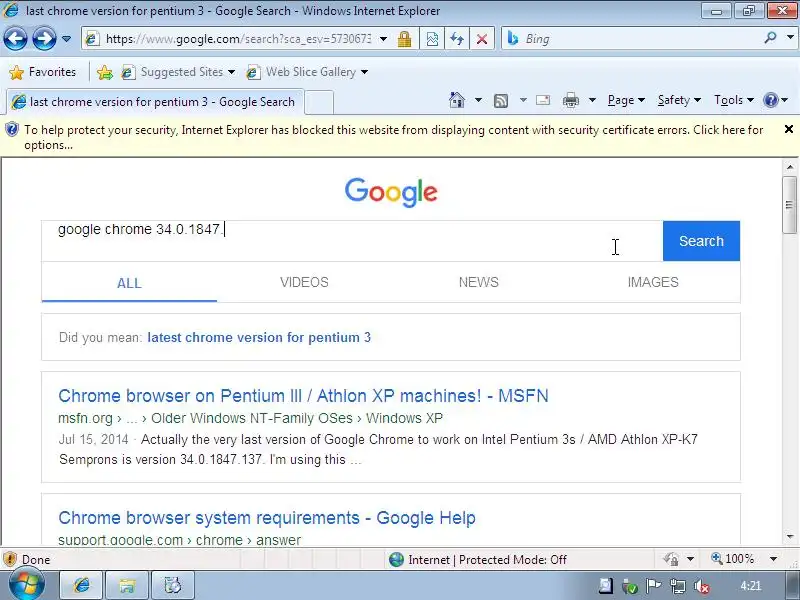Click the Read Mail icon
800x600 pixels.
543,100
